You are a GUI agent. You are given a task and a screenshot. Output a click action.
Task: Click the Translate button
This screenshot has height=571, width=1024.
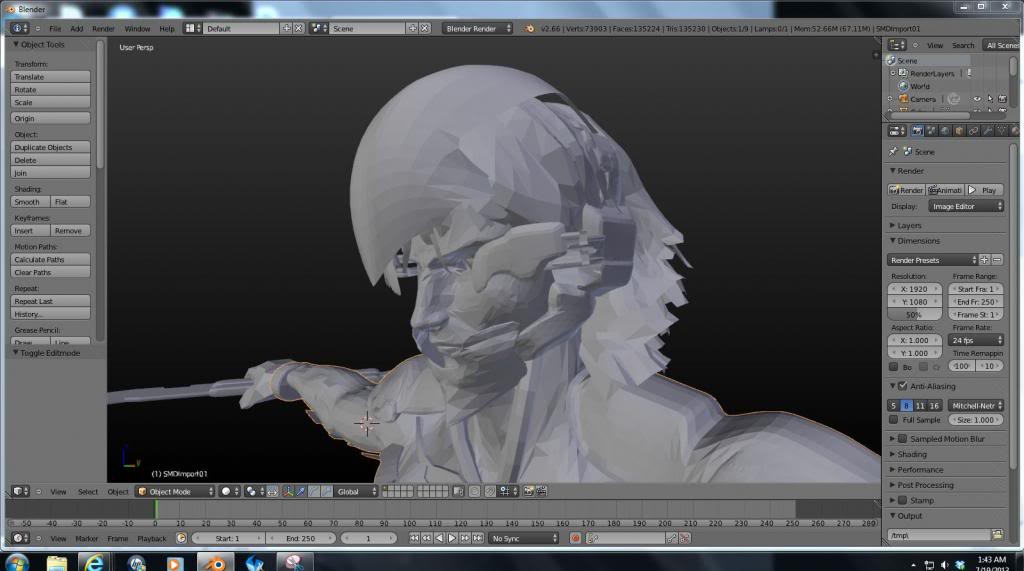(50, 77)
